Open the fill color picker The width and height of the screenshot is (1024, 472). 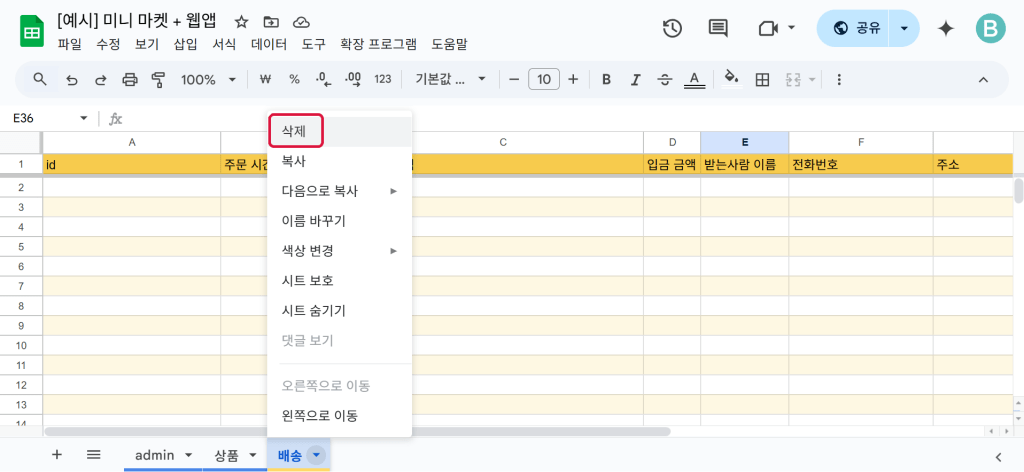tap(731, 79)
